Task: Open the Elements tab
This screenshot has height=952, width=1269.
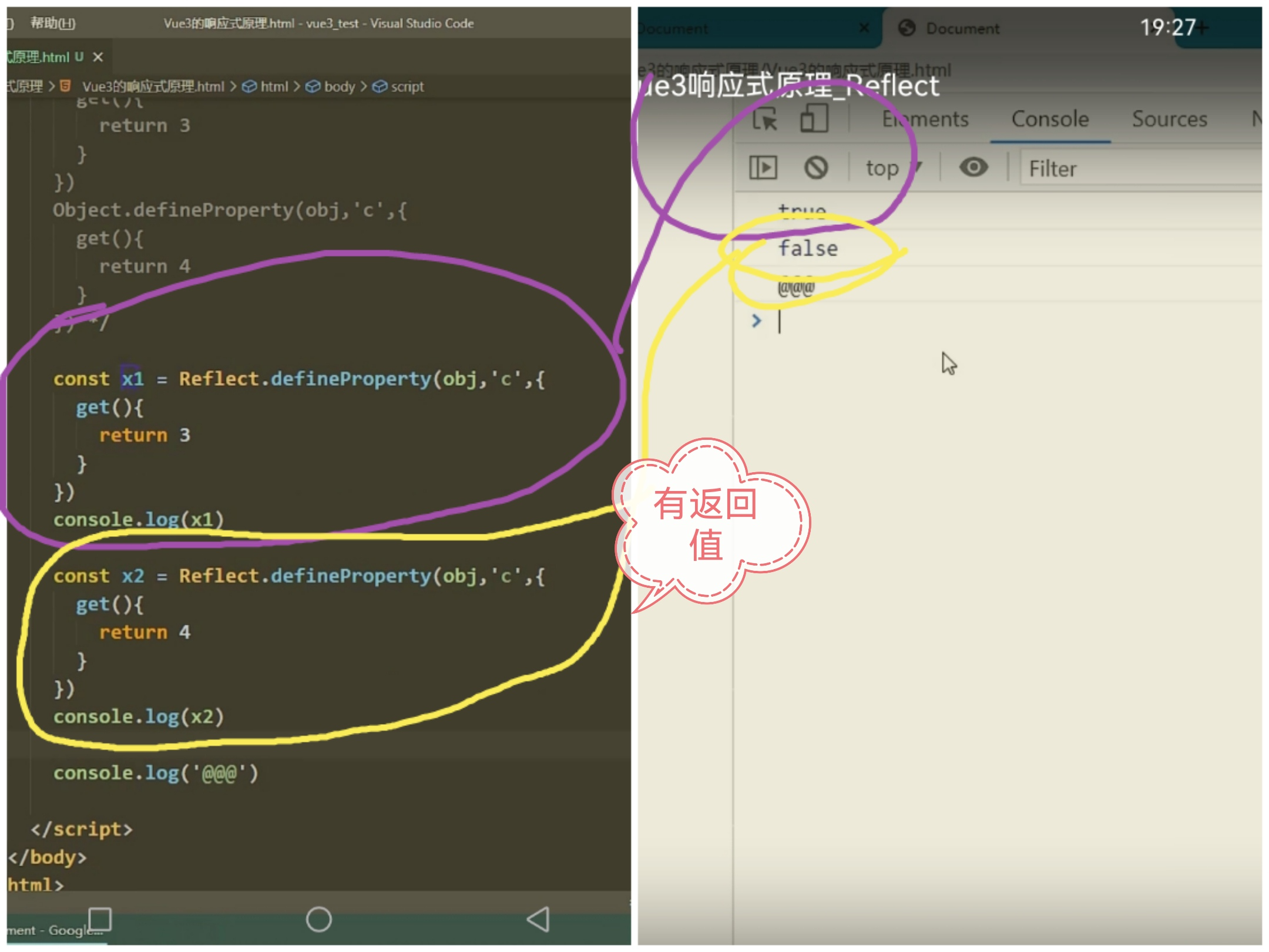Action: [x=925, y=119]
